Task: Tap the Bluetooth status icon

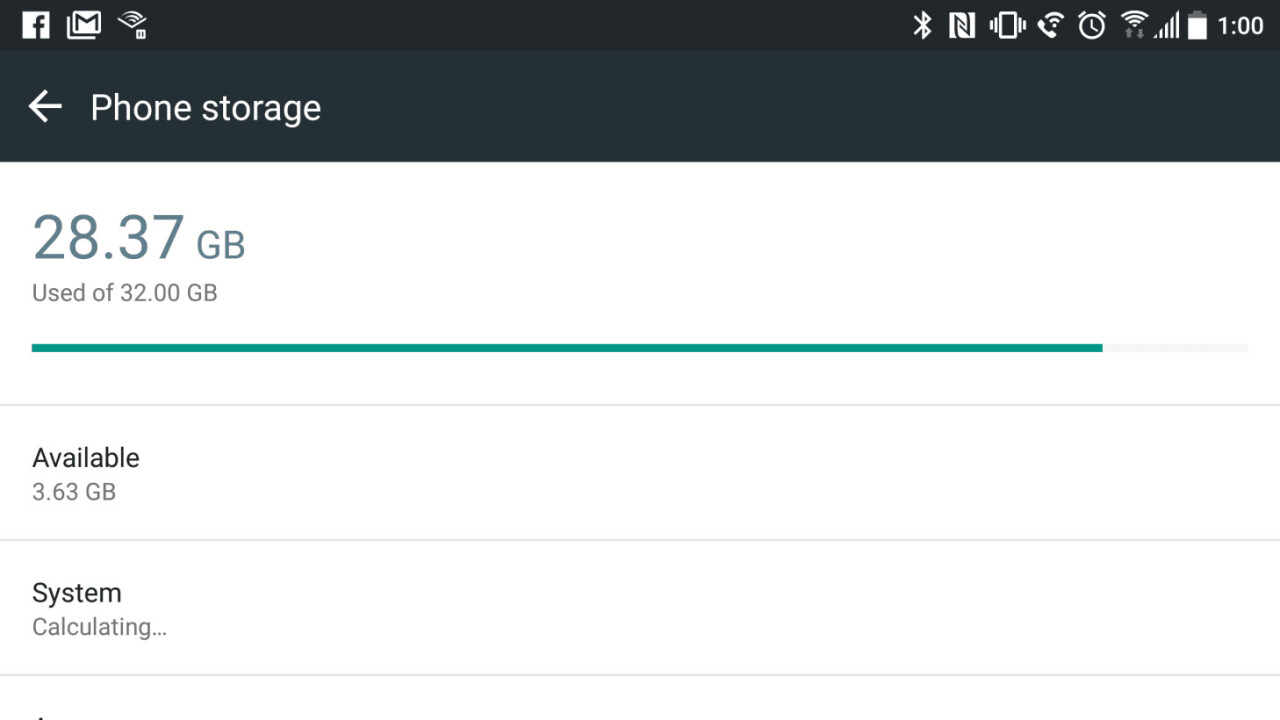Action: click(922, 25)
